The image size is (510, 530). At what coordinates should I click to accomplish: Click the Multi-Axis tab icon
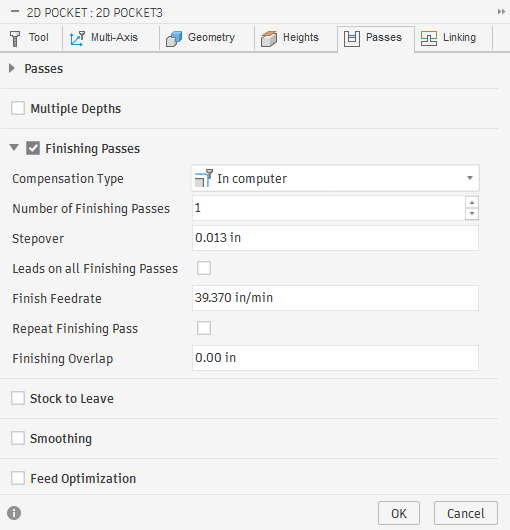(77, 38)
